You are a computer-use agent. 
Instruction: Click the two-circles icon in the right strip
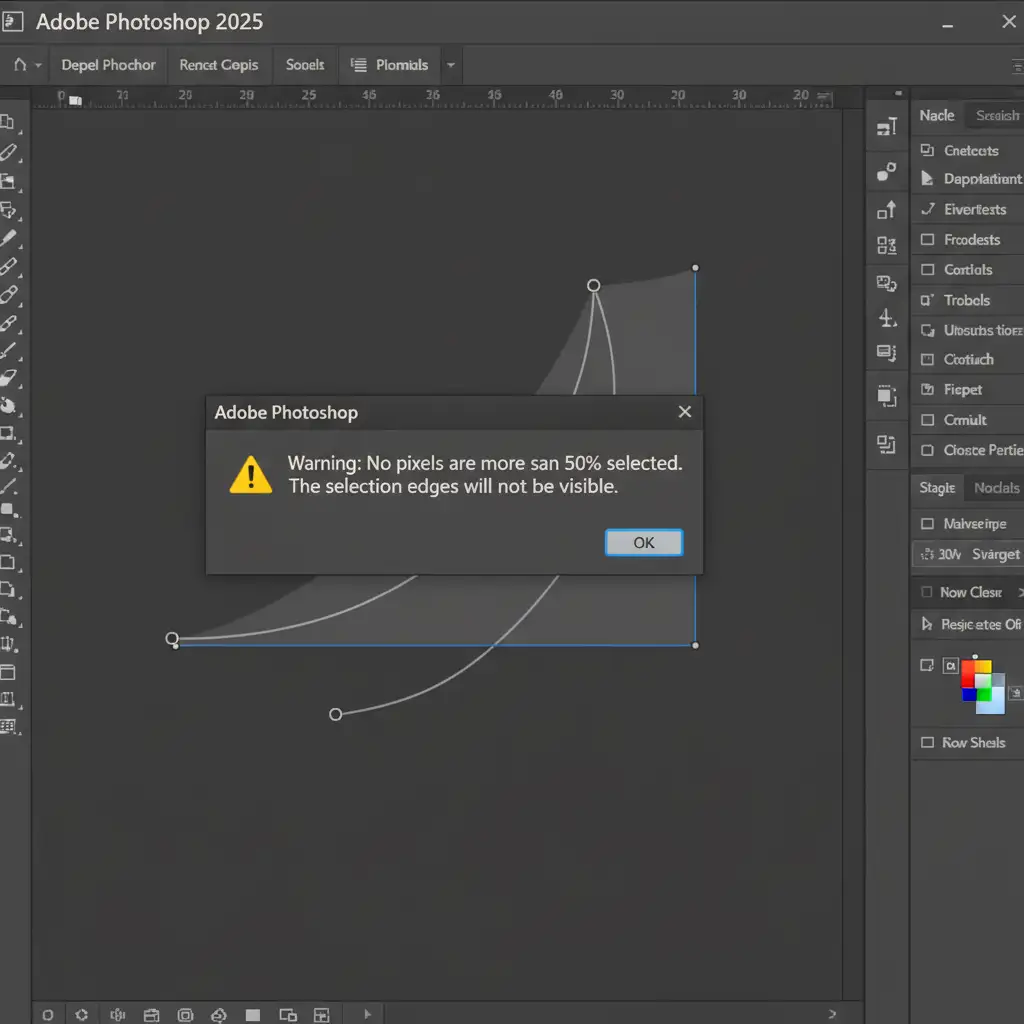(x=886, y=171)
